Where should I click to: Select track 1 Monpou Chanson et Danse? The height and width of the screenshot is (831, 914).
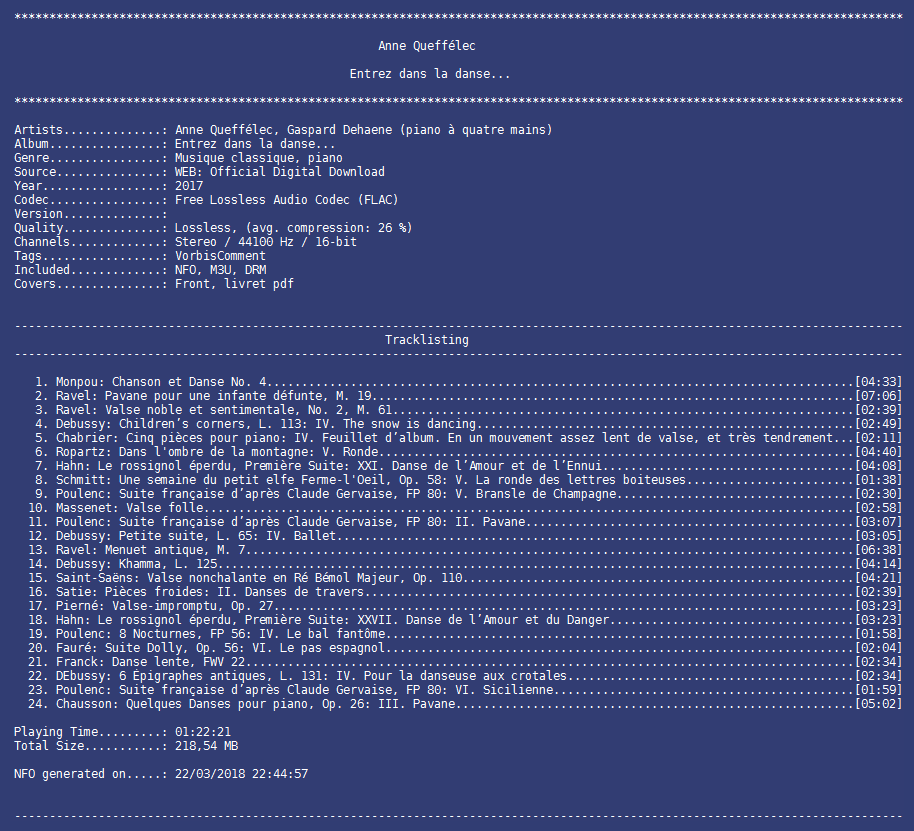pos(468,382)
